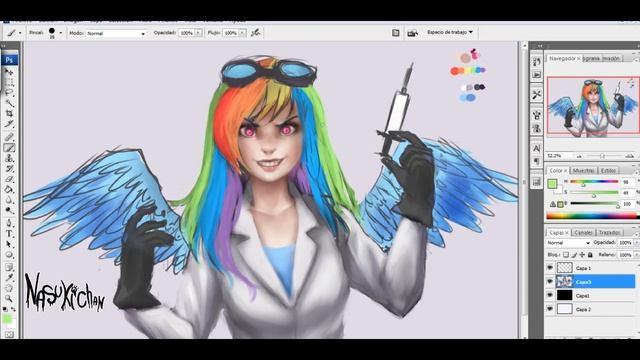Toggle lock image pixels brush icon
Viewport: 640px width, 360px height.
574,255
